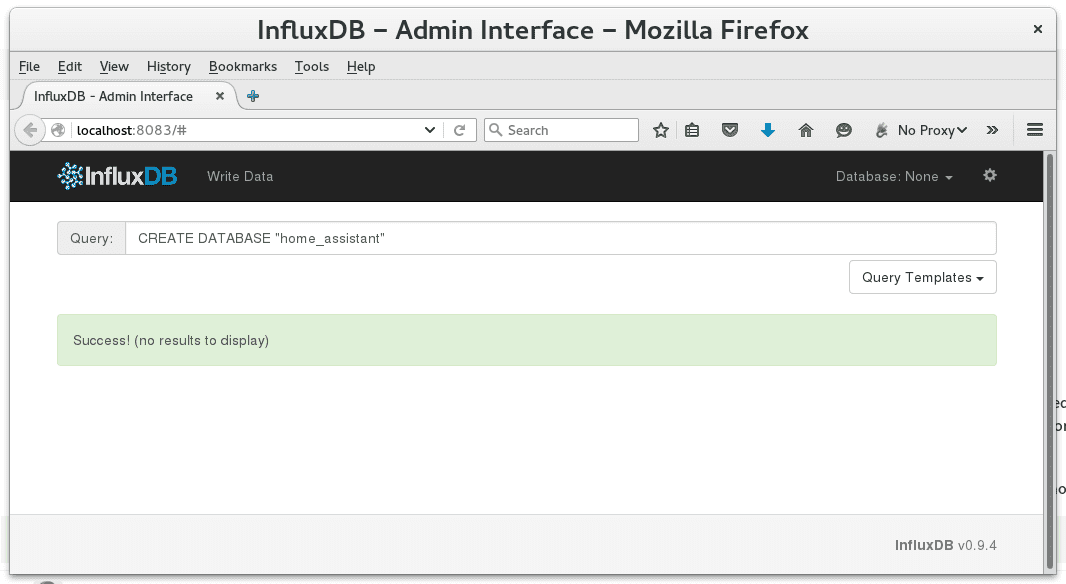Open the Firefox downloads arrow
Image resolution: width=1066 pixels, height=584 pixels.
pyautogui.click(x=768, y=130)
